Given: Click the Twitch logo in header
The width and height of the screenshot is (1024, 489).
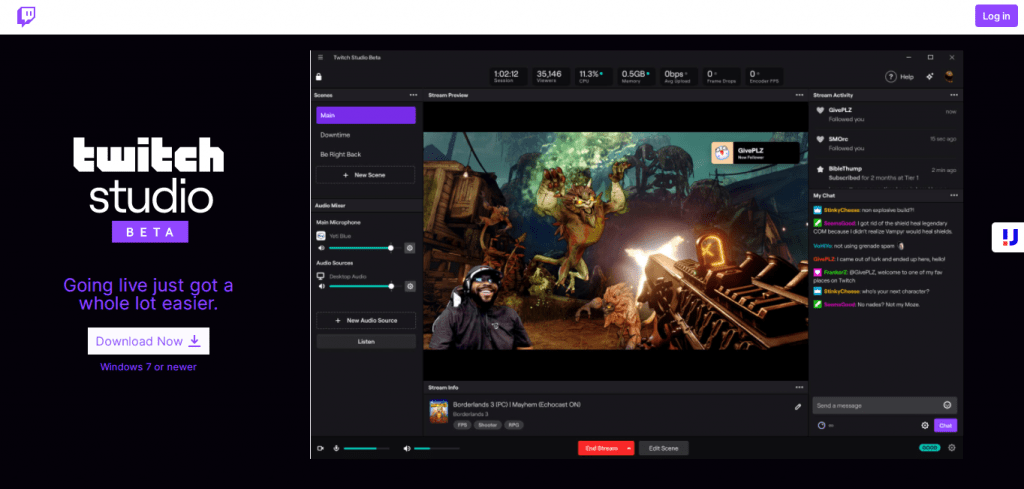Looking at the screenshot, I should point(27,16).
